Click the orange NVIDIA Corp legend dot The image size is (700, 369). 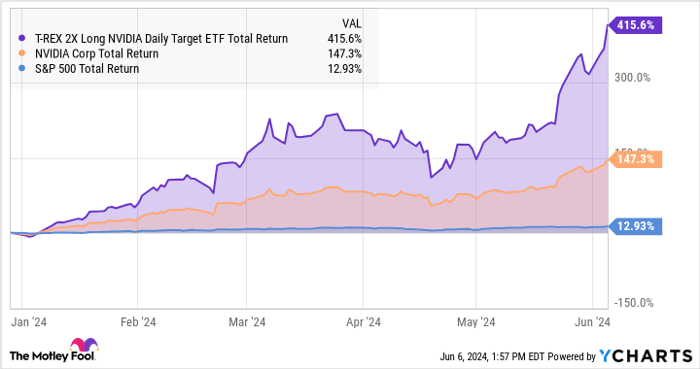coord(22,54)
